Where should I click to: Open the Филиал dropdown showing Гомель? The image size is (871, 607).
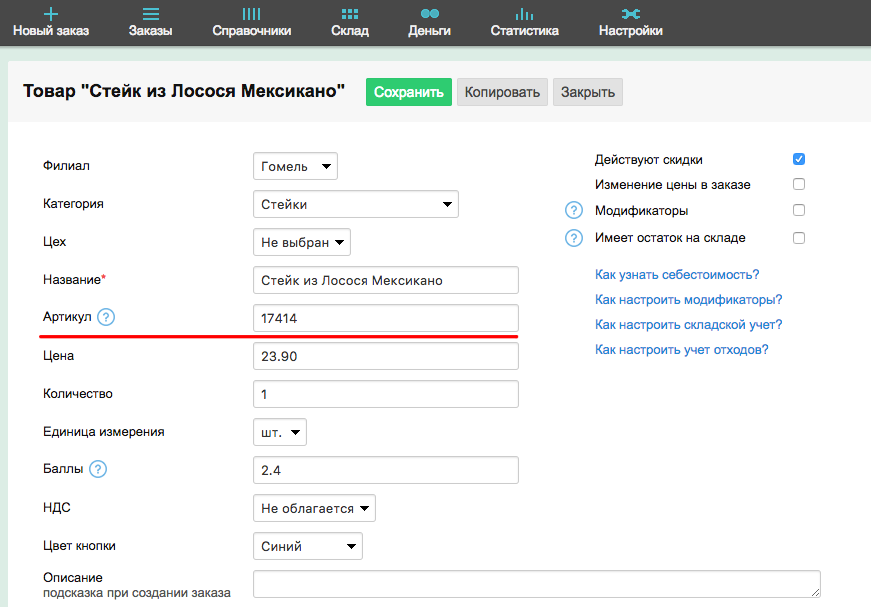[x=295, y=166]
